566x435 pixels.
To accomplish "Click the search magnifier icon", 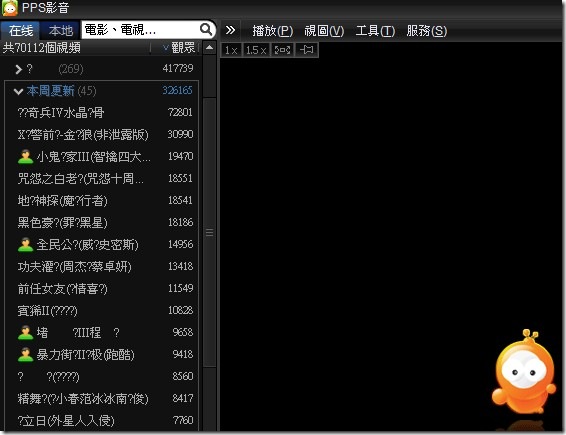I will point(206,29).
